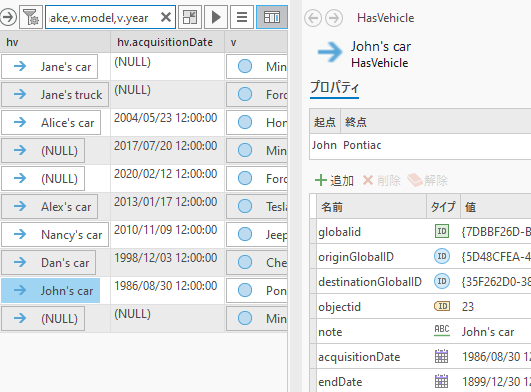This screenshot has width=531, height=392.
Task: Select the Jane's car relationship cell
Action: (x=49, y=67)
